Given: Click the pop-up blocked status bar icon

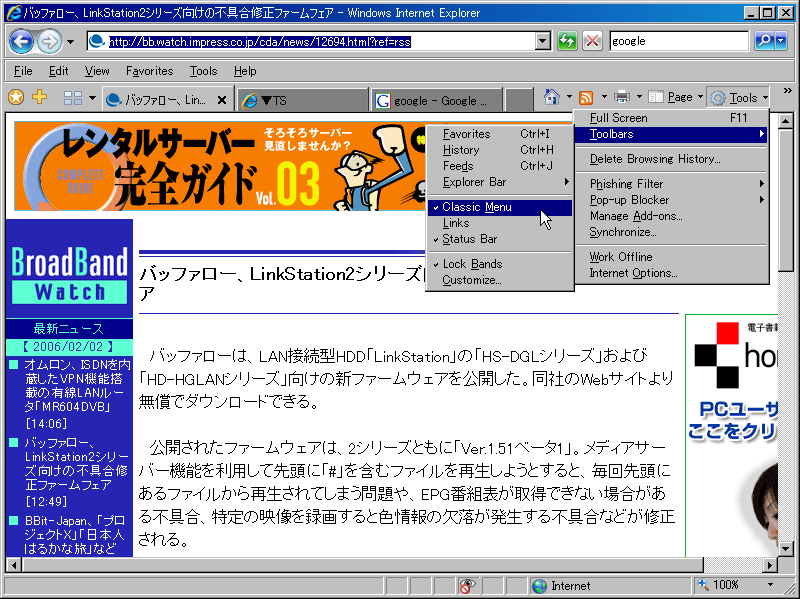Looking at the screenshot, I should (x=467, y=586).
